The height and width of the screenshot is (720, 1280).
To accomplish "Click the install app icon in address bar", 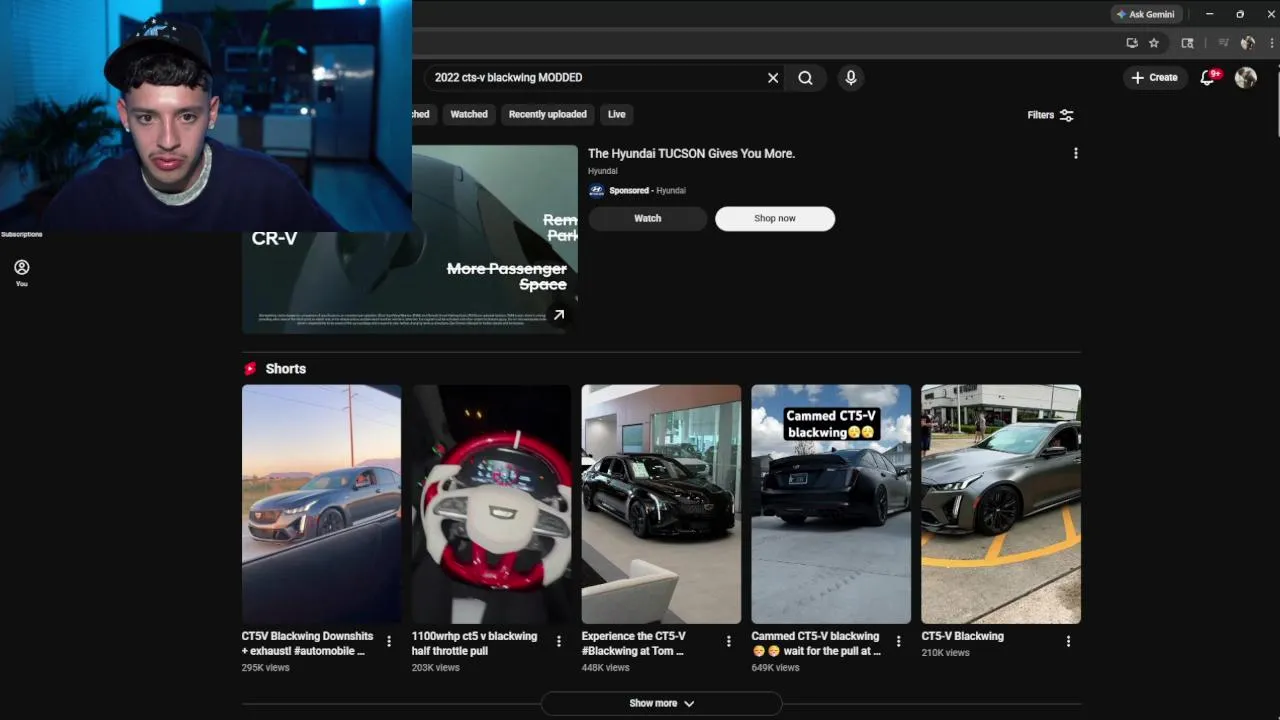I will coord(1132,43).
